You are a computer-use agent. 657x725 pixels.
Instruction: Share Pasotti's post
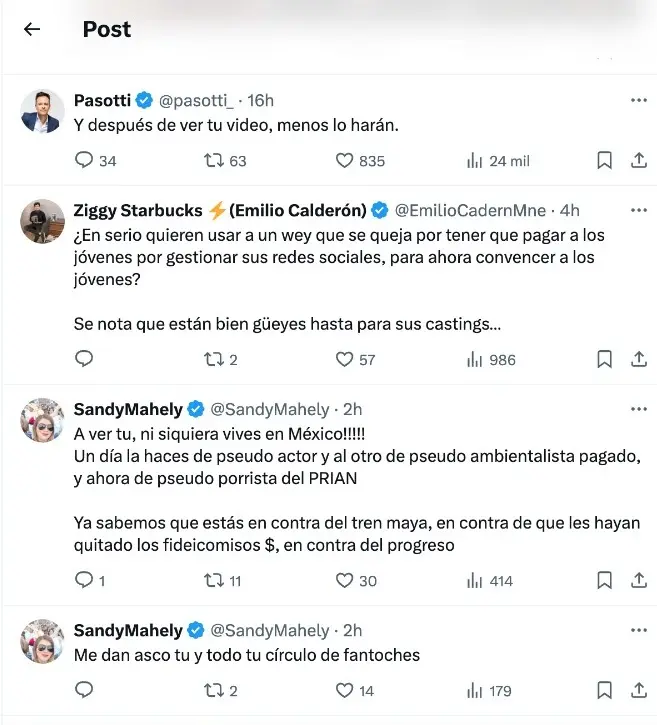click(639, 160)
